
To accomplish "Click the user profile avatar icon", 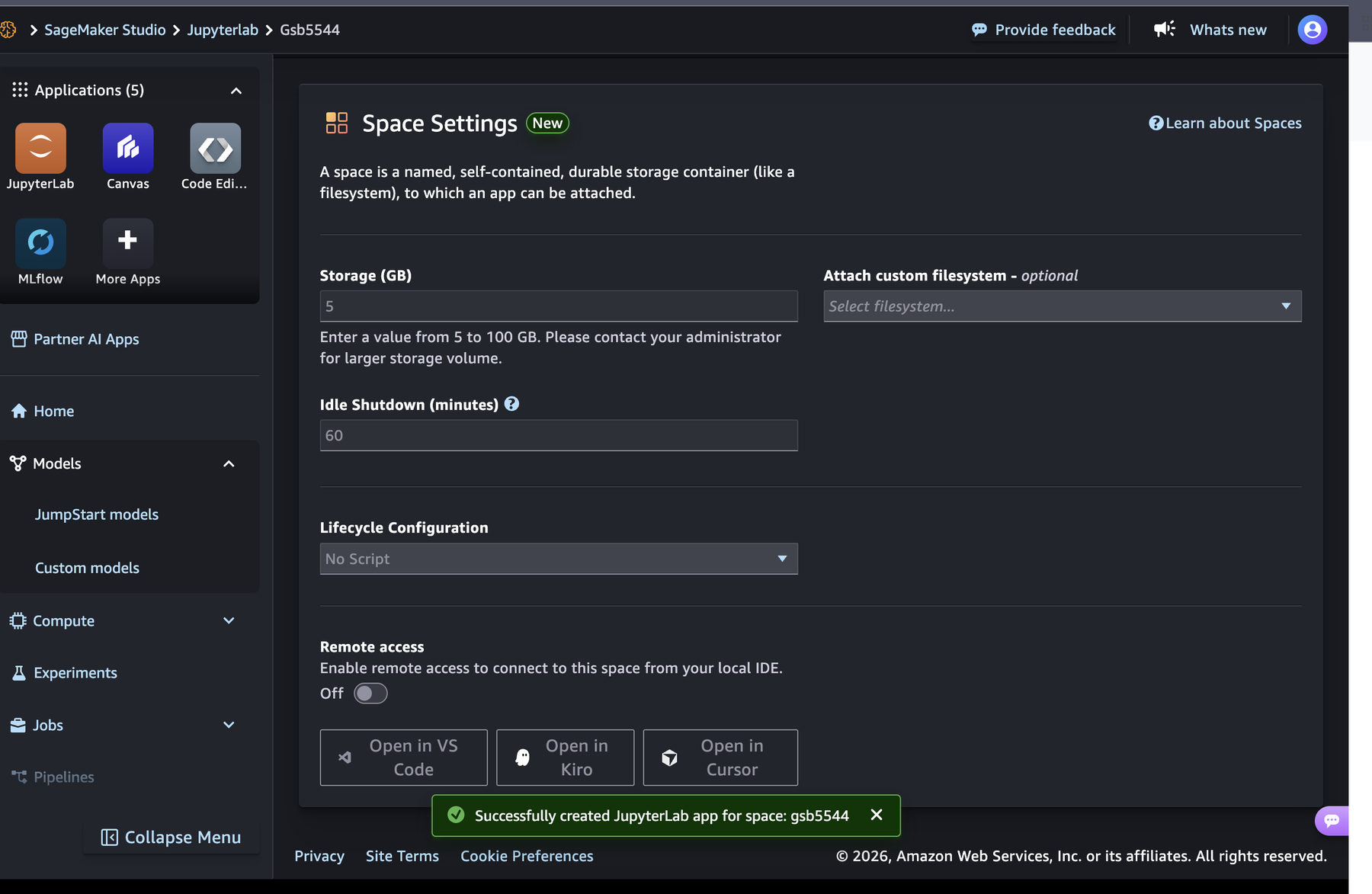I will pos(1312,30).
